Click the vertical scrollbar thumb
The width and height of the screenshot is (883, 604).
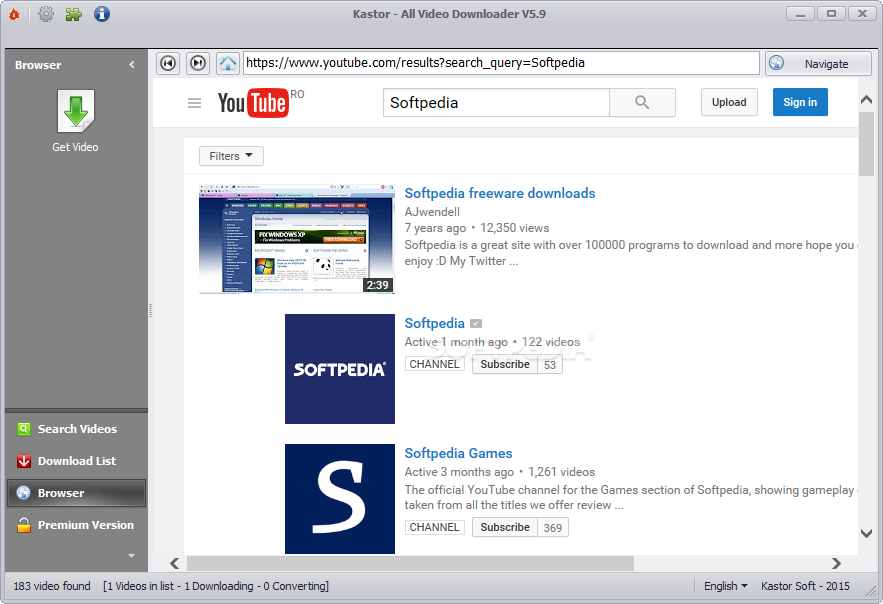click(x=866, y=144)
